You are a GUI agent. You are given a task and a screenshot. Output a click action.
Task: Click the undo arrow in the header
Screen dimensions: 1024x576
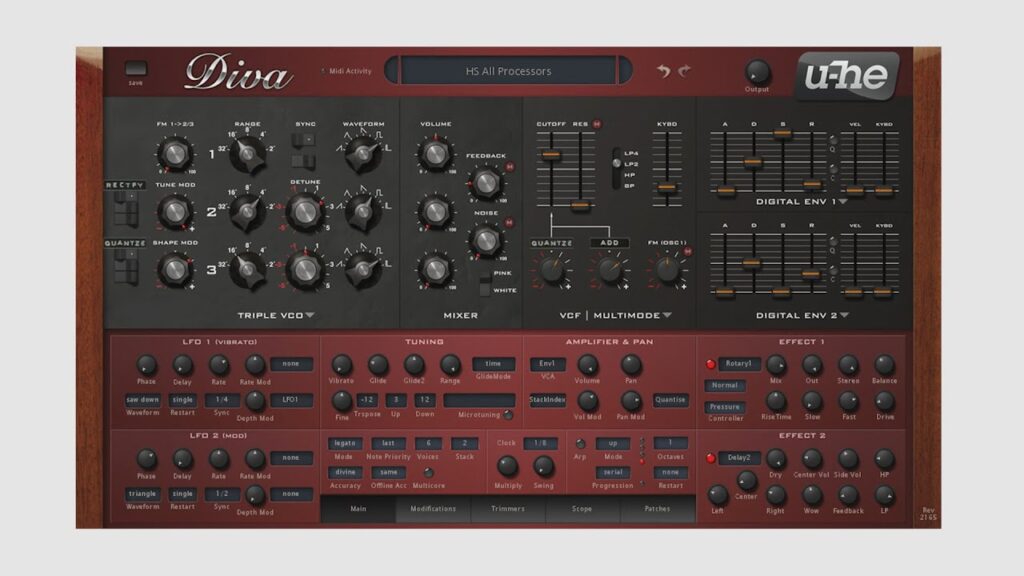[664, 71]
